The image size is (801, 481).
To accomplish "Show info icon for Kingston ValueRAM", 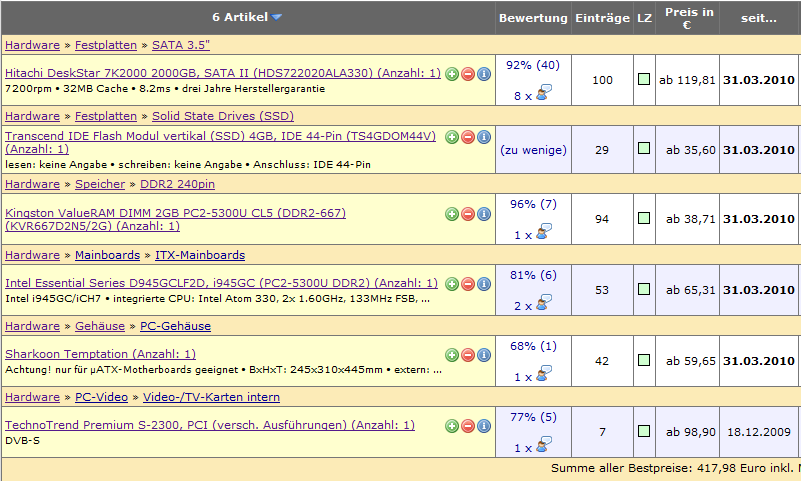I will 484,214.
